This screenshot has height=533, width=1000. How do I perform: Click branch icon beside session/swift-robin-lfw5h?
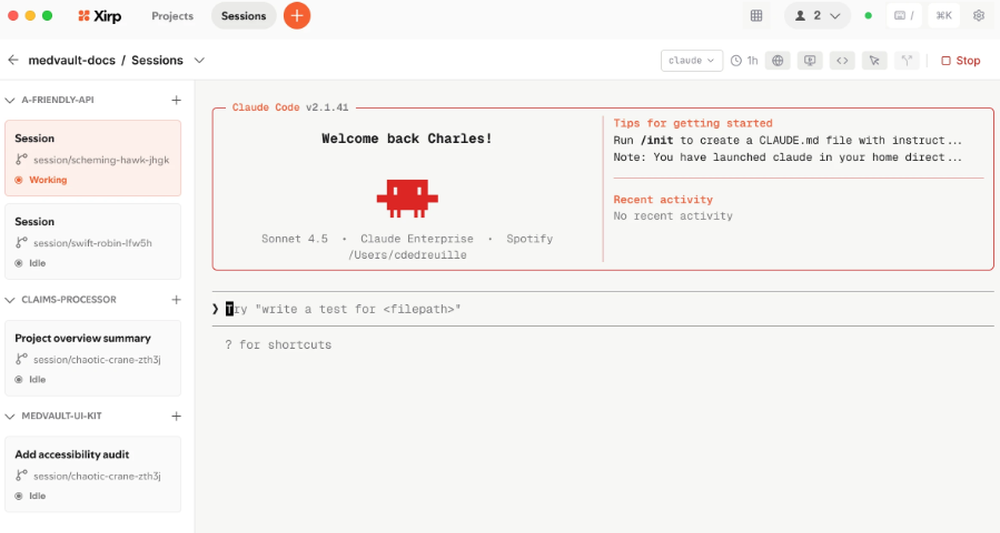click(x=21, y=242)
